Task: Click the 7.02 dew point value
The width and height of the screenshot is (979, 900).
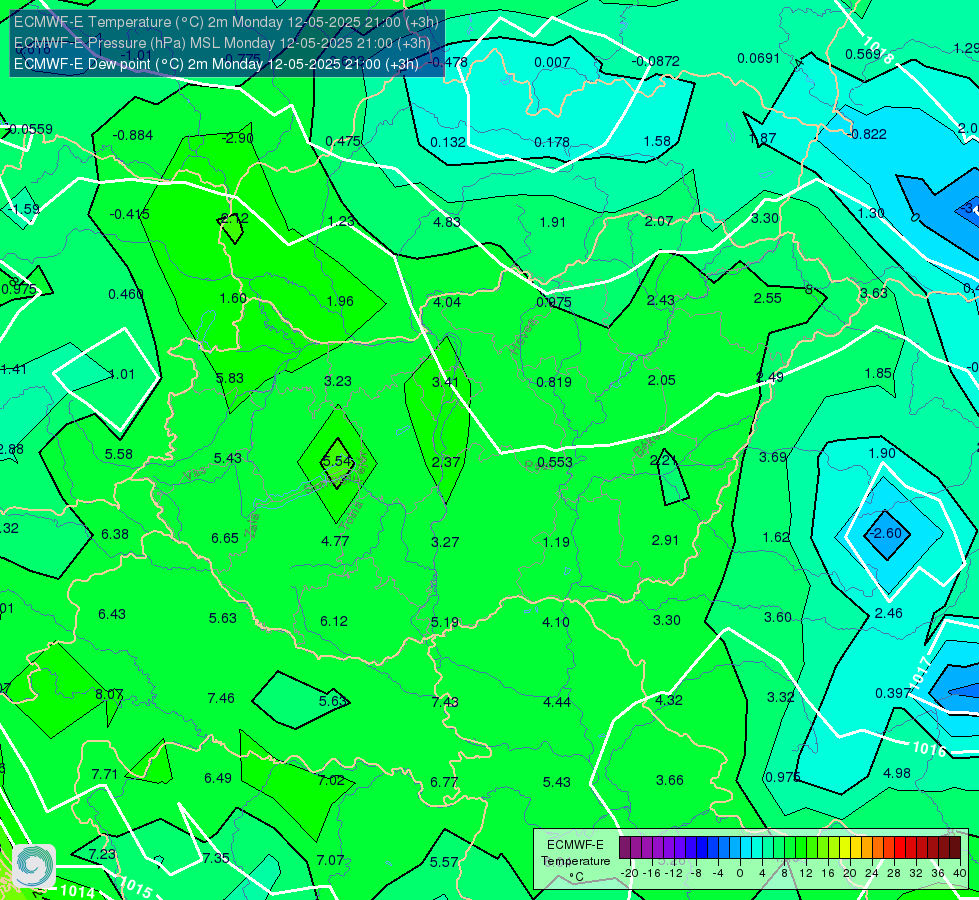Action: [x=331, y=781]
